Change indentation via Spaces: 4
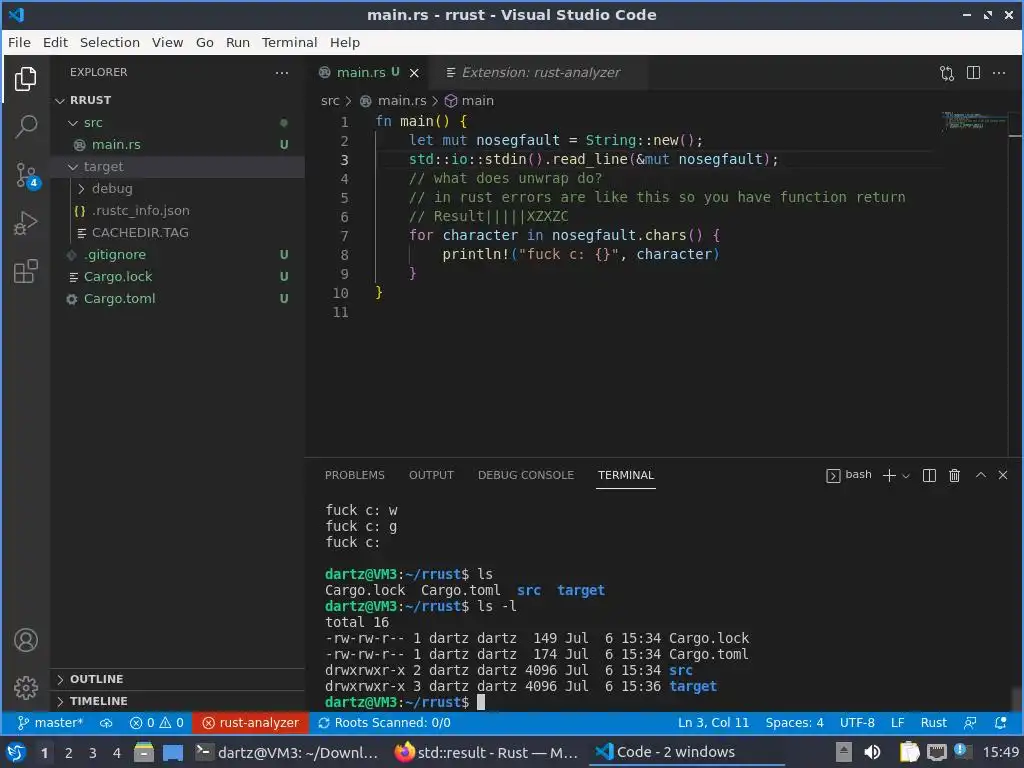This screenshot has height=768, width=1024. click(794, 723)
